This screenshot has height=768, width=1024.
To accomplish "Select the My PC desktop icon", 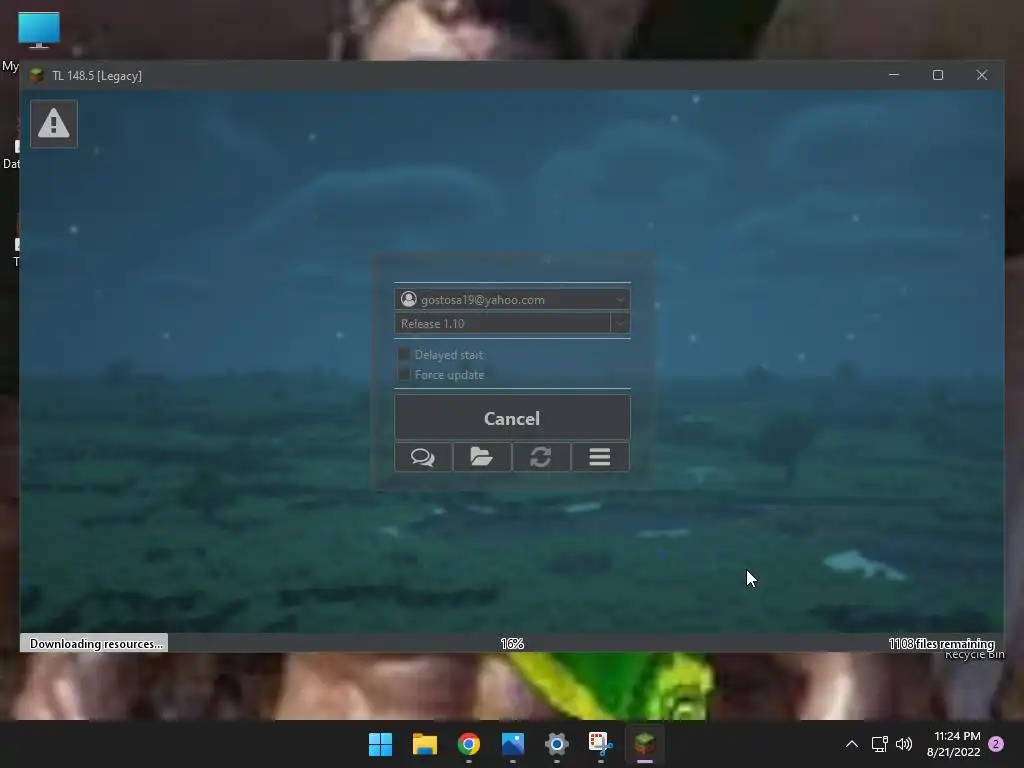I will click(38, 31).
